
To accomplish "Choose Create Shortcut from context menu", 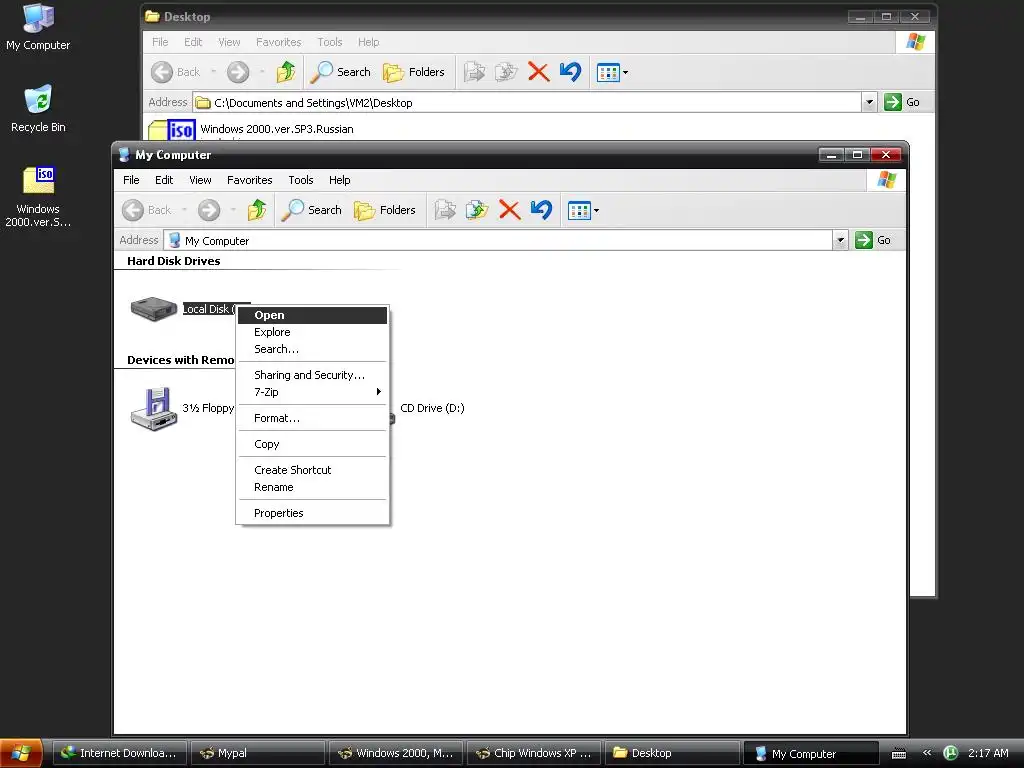I will (312, 470).
